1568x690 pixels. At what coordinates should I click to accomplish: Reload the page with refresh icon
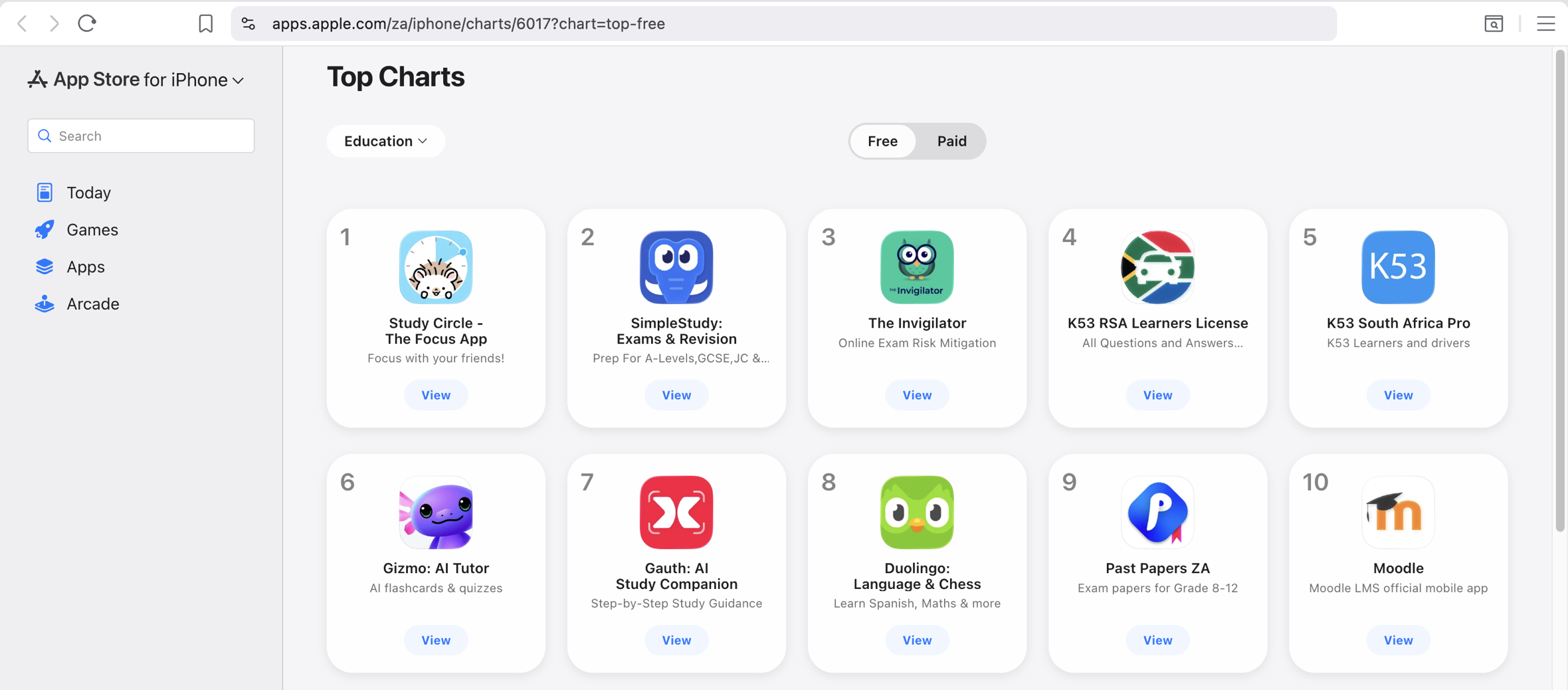click(x=87, y=23)
